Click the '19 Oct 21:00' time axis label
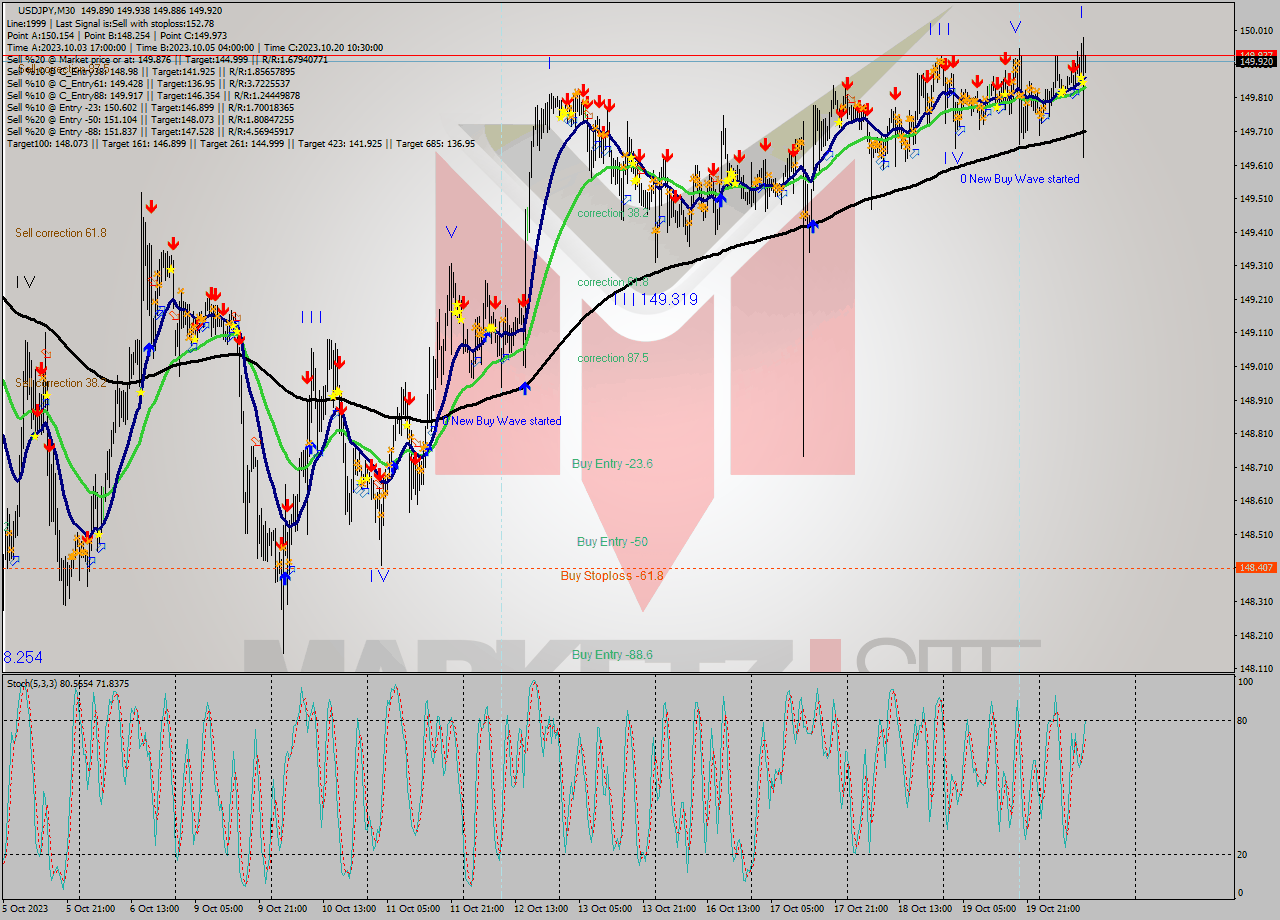 click(1052, 909)
